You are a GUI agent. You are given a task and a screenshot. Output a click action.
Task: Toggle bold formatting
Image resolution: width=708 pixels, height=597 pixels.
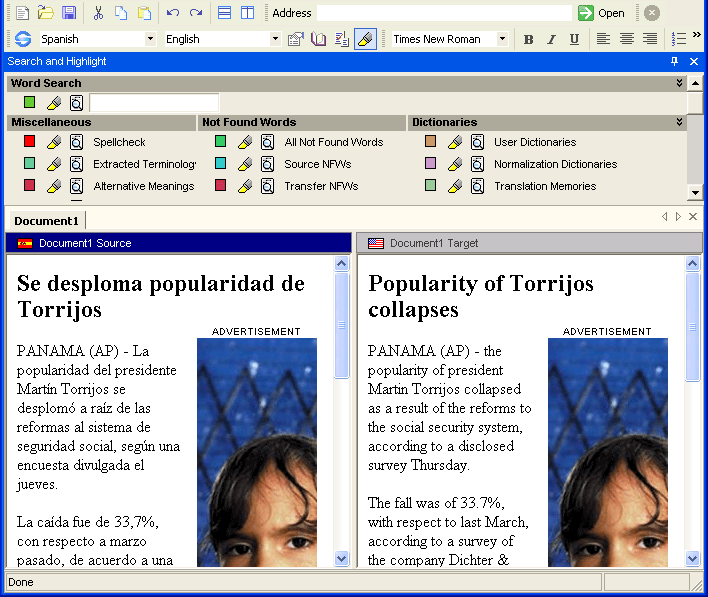pyautogui.click(x=528, y=40)
